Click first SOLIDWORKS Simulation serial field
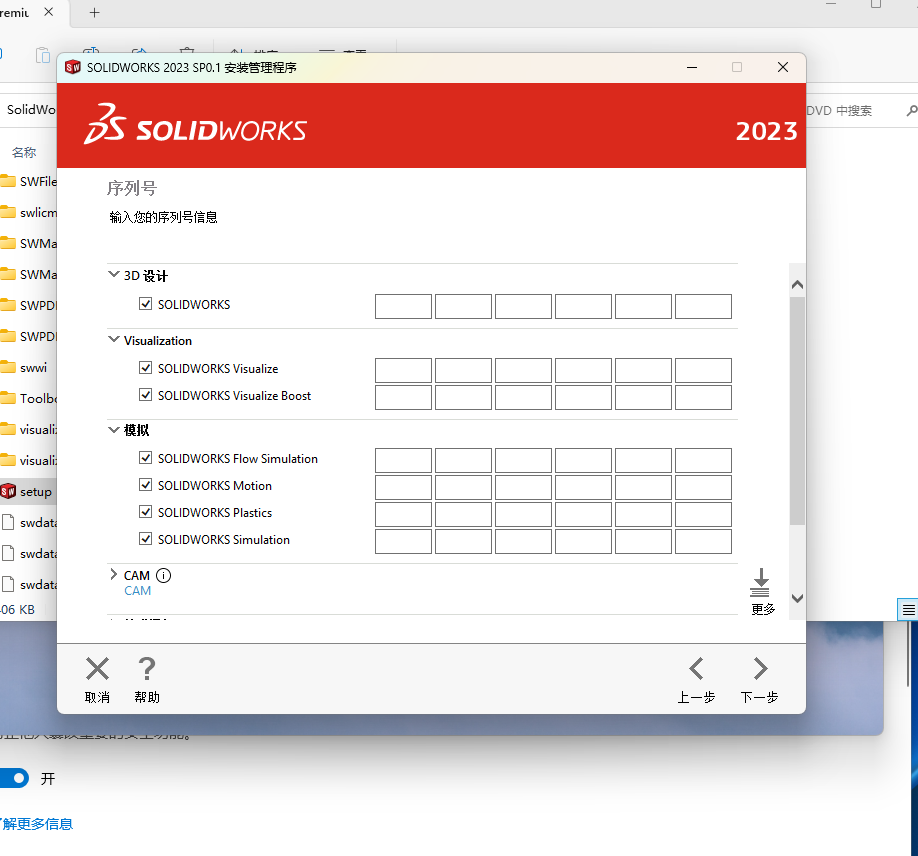This screenshot has height=856, width=918. [x=403, y=542]
